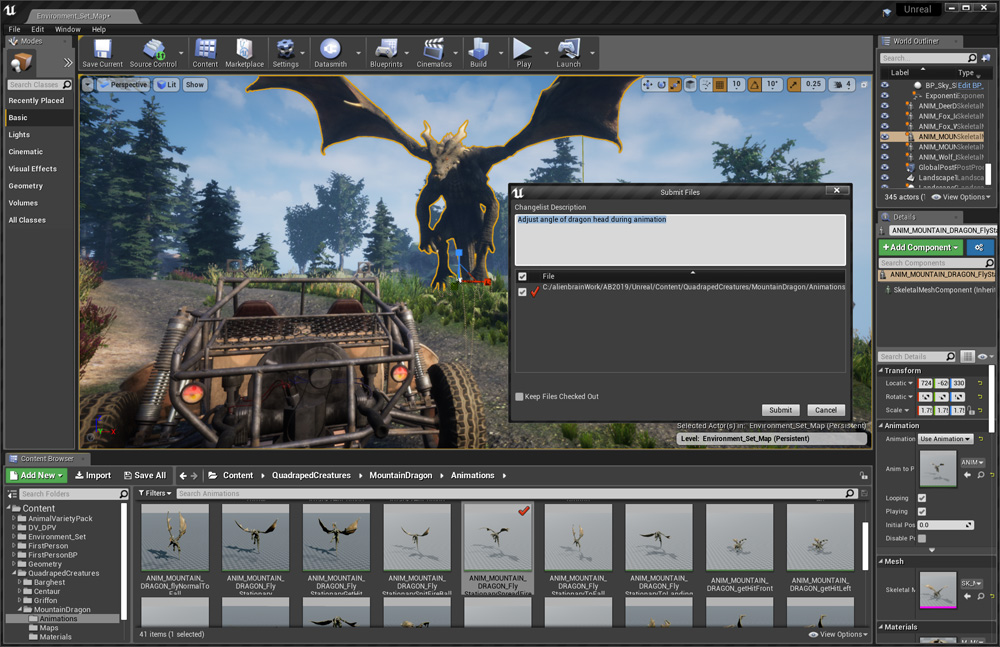Viewport: 1000px width, 647px height.
Task: Open the Filters dropdown in Content Browser
Action: coord(155,493)
